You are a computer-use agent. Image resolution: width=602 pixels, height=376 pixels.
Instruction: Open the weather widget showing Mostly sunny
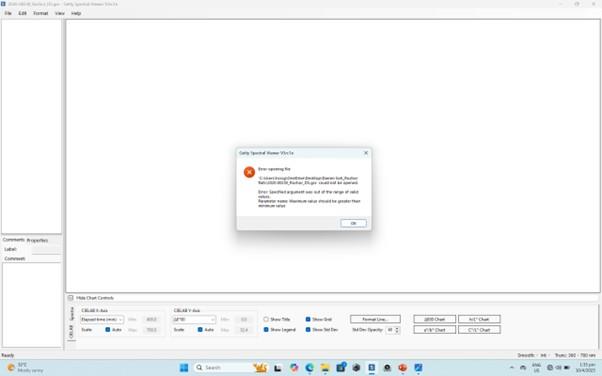(25, 368)
